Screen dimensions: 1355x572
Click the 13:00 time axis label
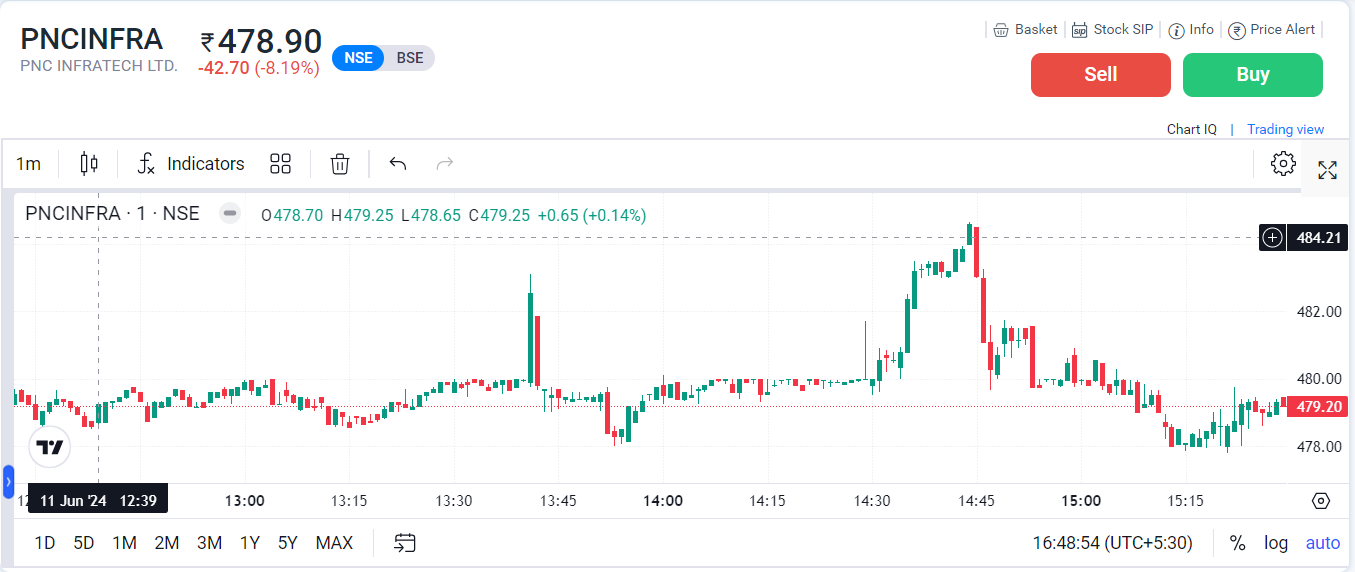pyautogui.click(x=244, y=501)
